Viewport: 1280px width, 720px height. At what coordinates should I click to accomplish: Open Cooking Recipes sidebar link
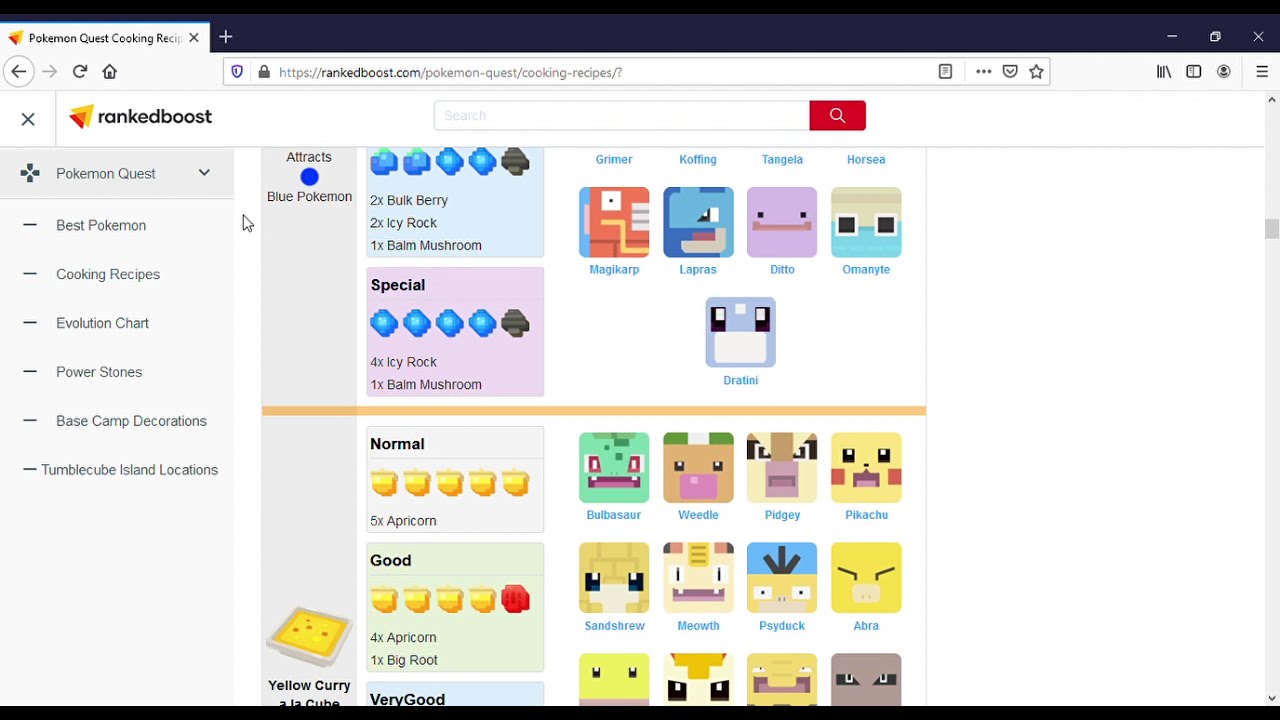[108, 275]
